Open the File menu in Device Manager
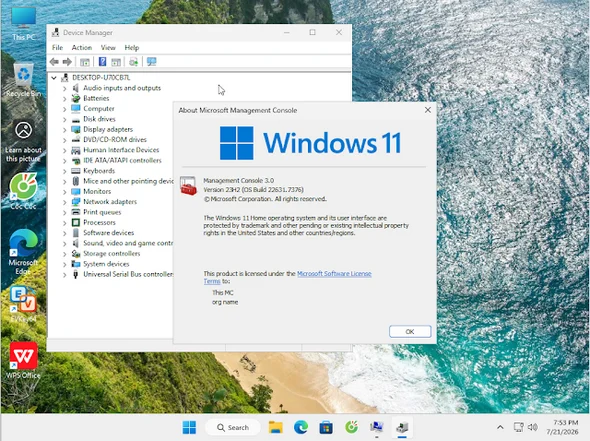The width and height of the screenshot is (590, 441). tap(57, 48)
